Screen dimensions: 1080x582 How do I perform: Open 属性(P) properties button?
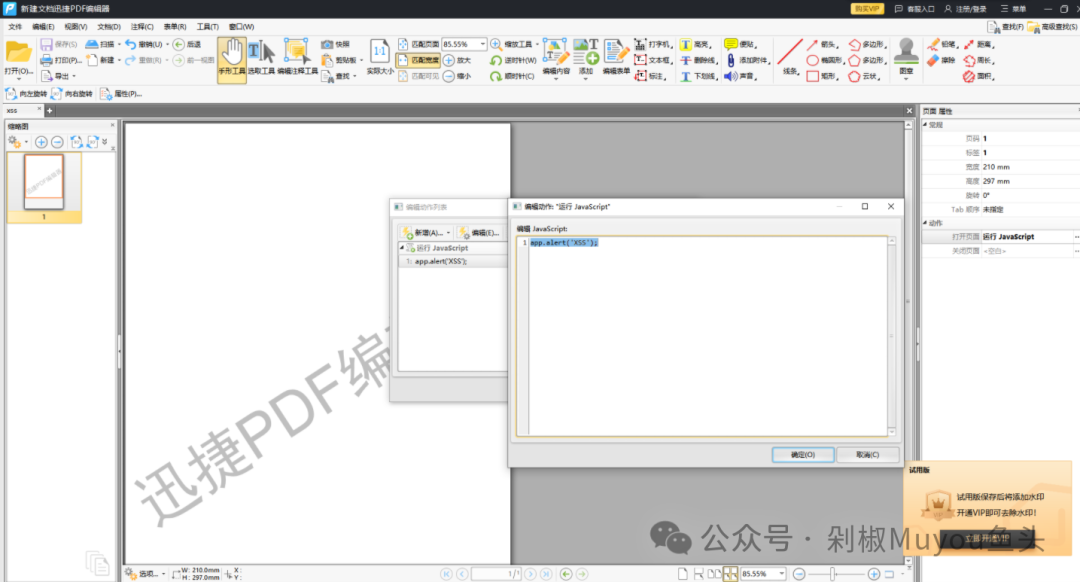pos(121,94)
